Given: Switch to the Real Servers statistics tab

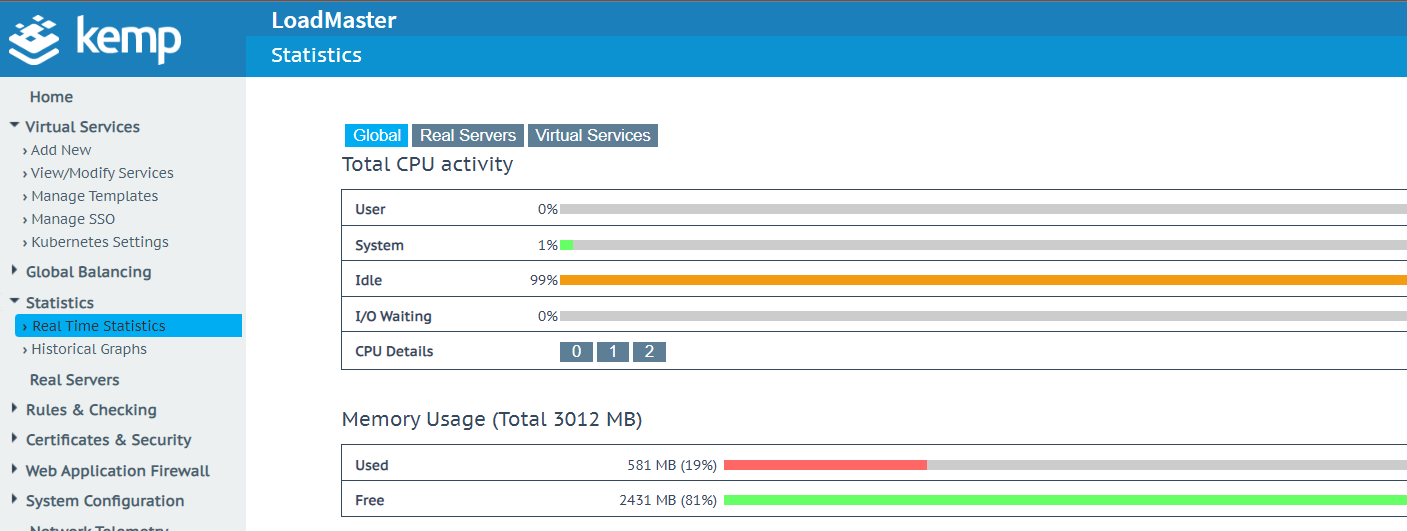Looking at the screenshot, I should (x=468, y=135).
